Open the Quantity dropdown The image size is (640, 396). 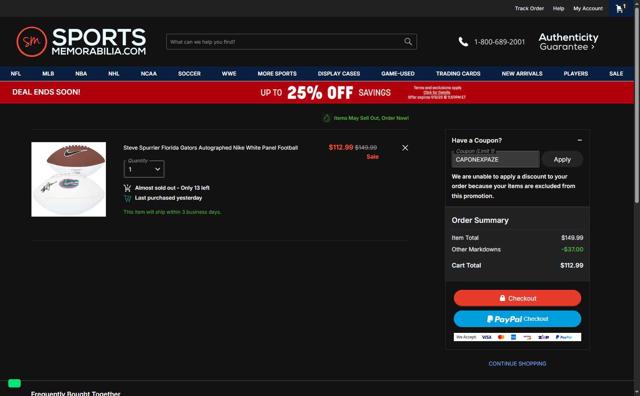pos(144,169)
